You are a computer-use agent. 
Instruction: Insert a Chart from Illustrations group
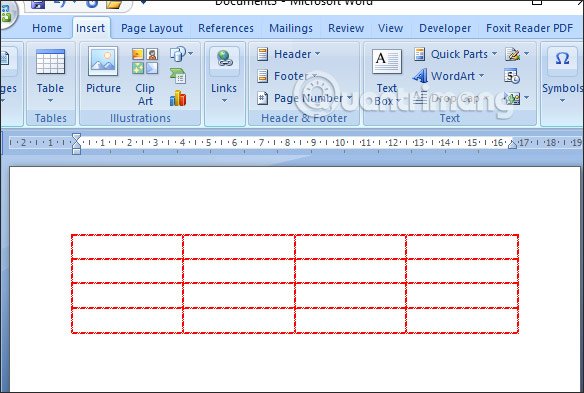(x=178, y=98)
